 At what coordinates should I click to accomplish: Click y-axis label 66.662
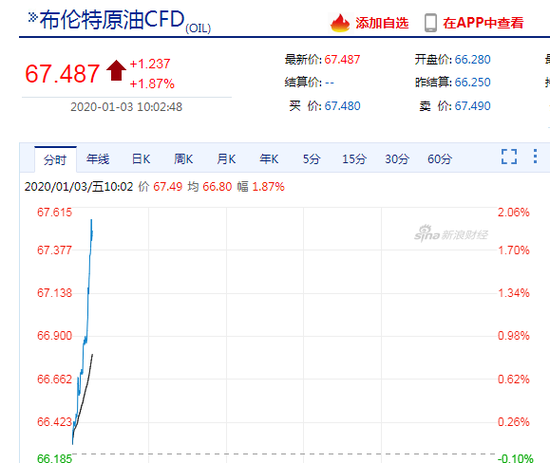click(54, 379)
